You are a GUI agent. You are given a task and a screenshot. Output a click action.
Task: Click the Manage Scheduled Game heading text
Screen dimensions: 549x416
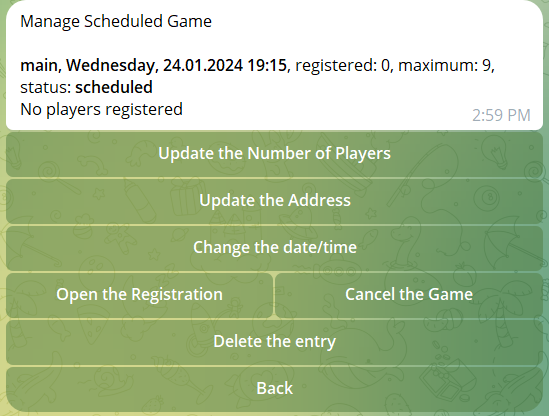pyautogui.click(x=116, y=21)
